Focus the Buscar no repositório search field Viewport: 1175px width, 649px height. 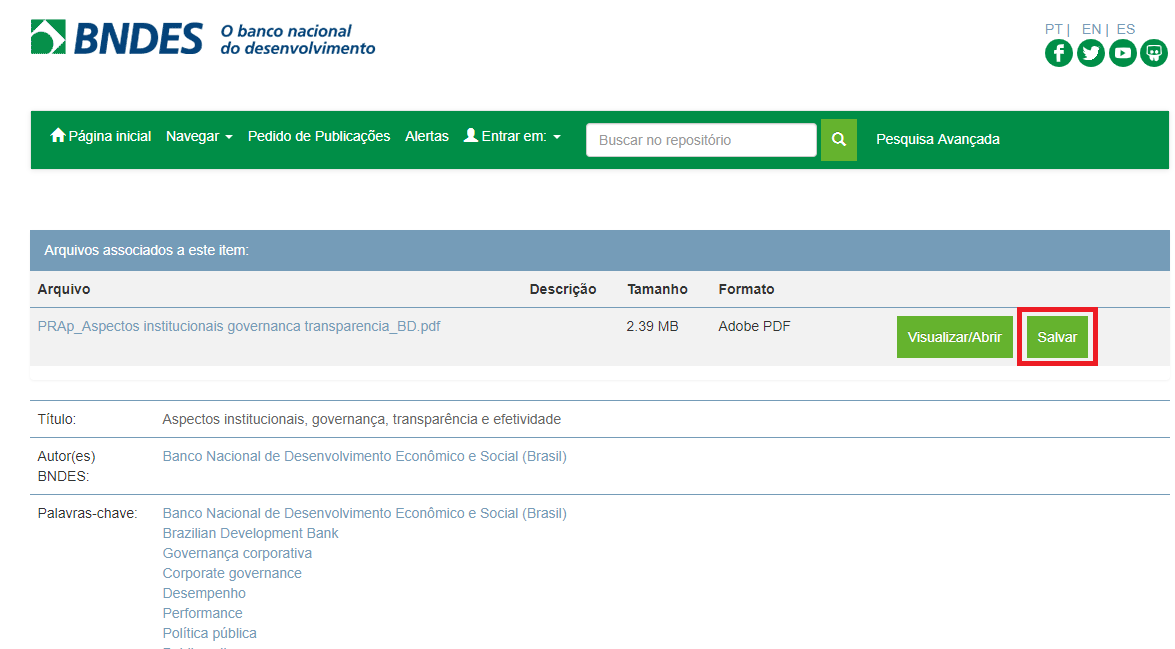(701, 140)
